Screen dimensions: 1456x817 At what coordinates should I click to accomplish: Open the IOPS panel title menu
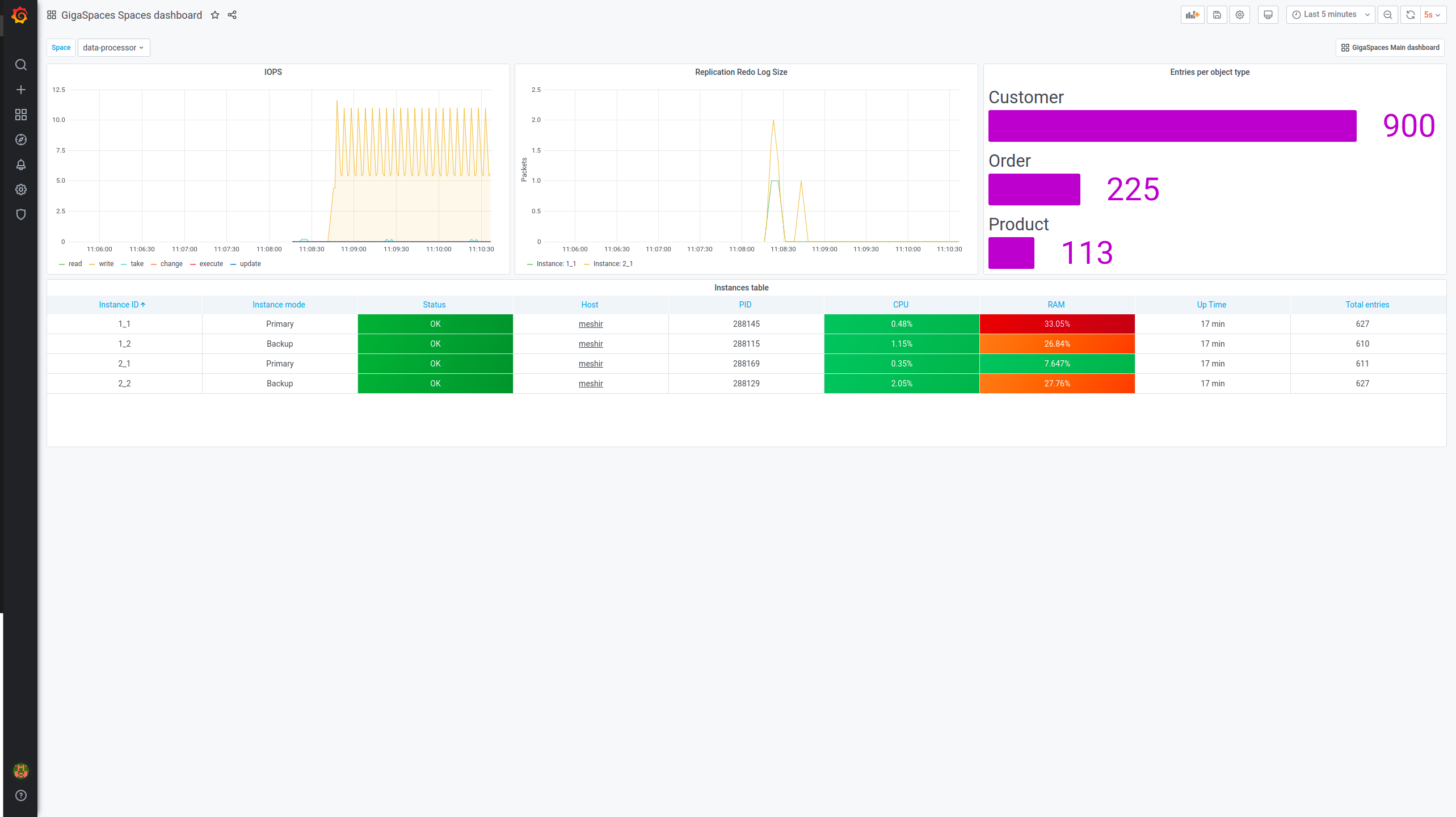(x=273, y=72)
